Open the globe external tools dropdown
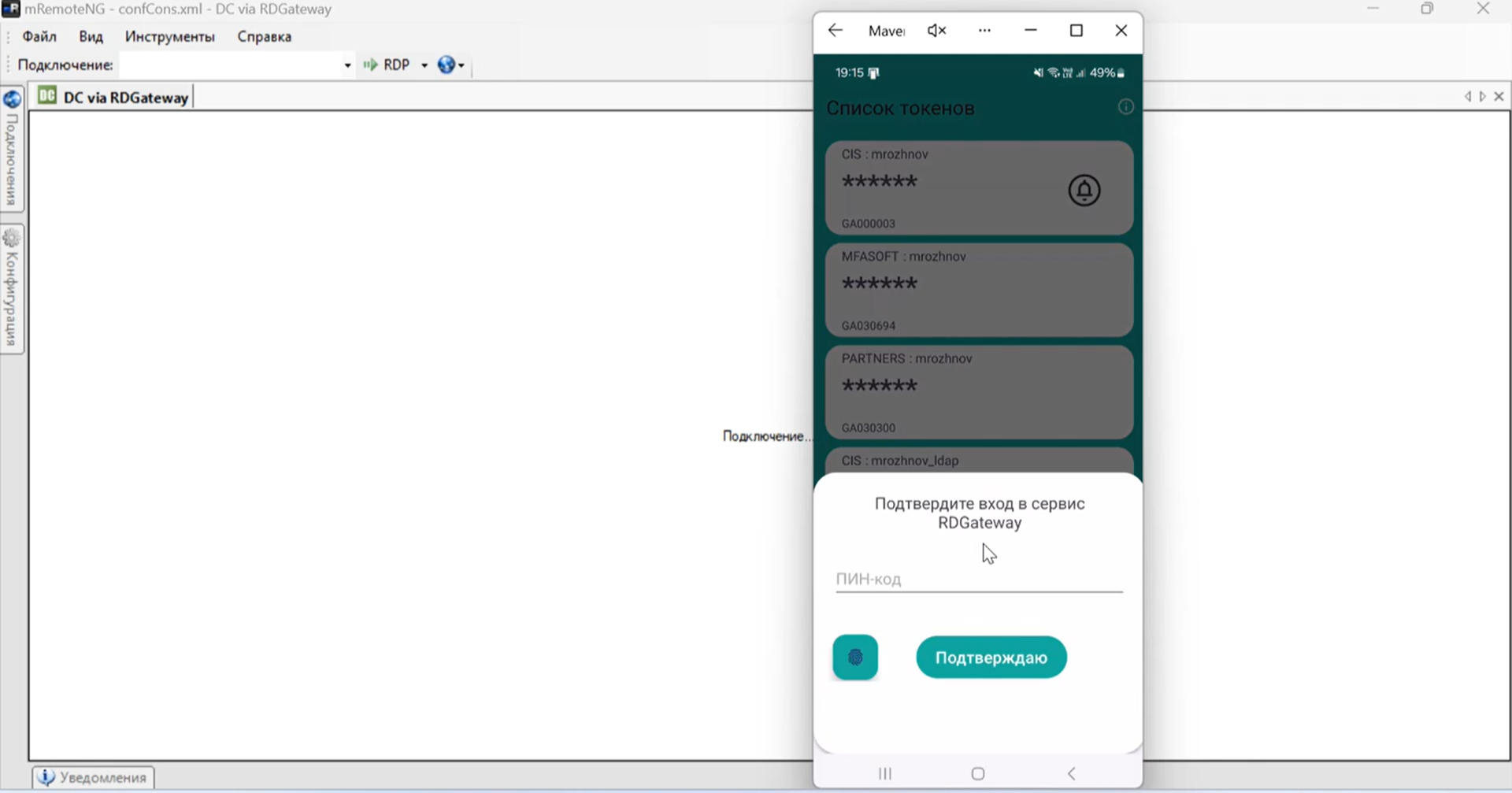 coord(451,65)
